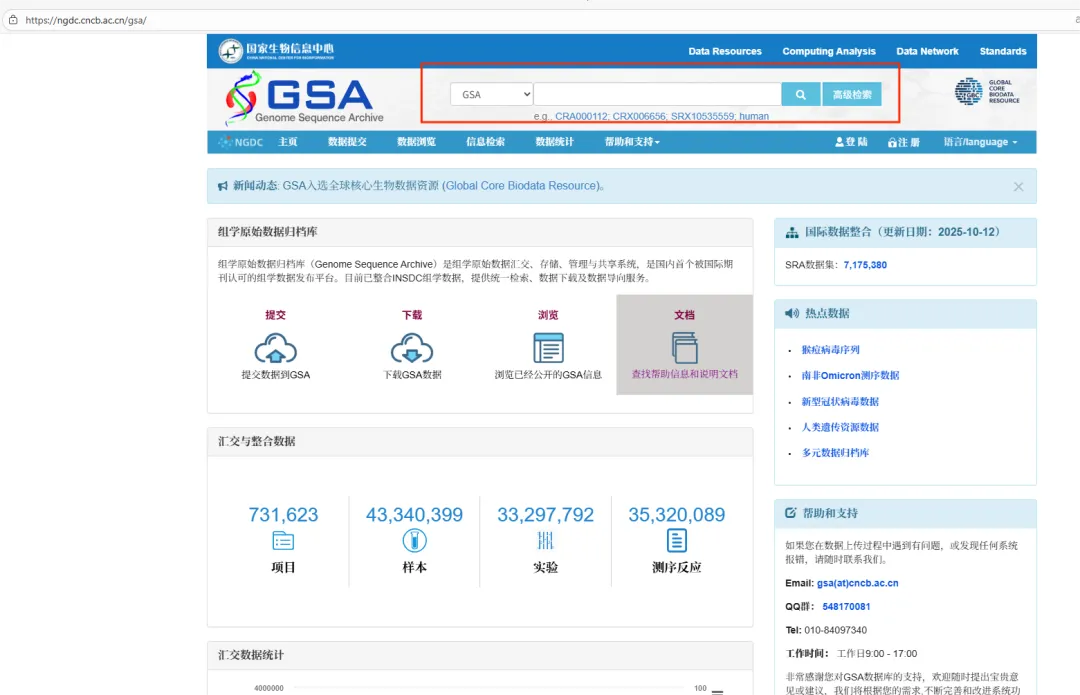Click the 浏览 browse list icon
Image resolution: width=1080 pixels, height=695 pixels.
pos(548,348)
